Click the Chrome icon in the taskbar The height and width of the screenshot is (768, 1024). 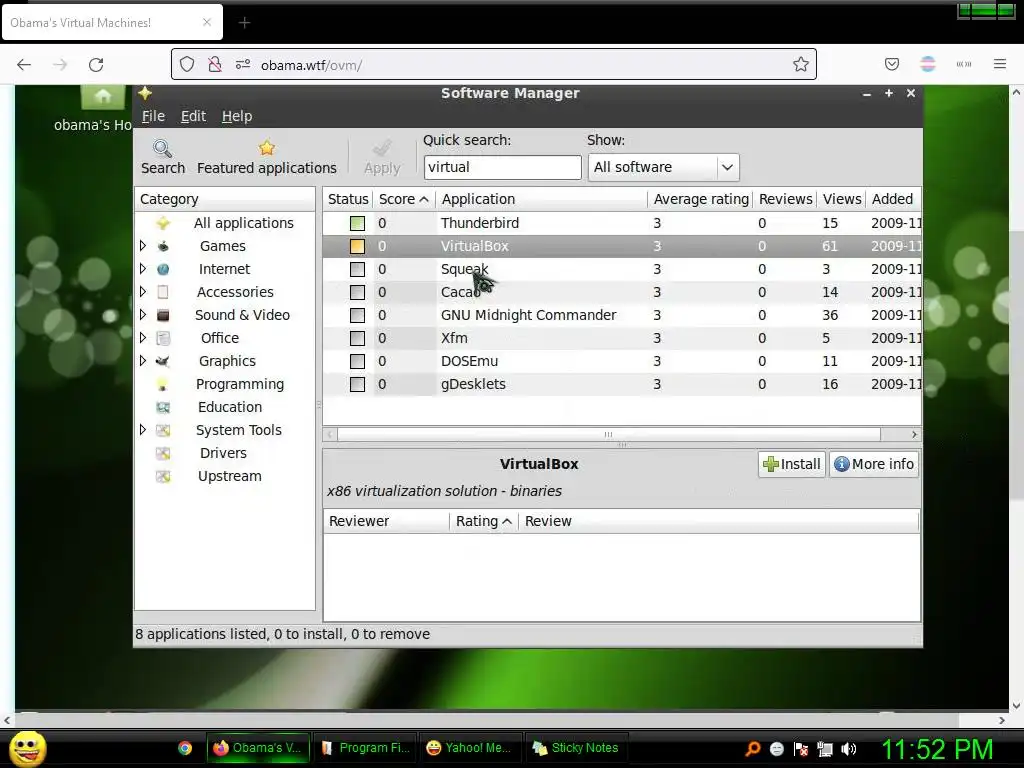click(x=185, y=748)
